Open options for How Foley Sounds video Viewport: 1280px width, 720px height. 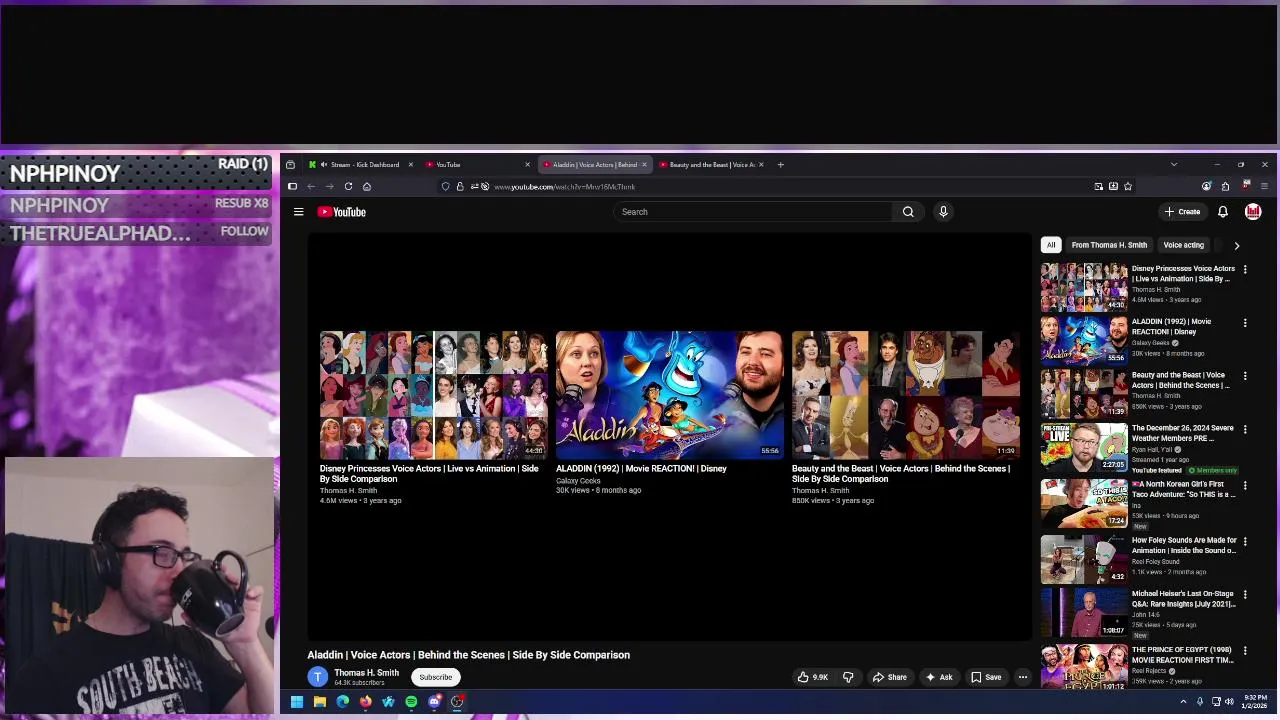pos(1245,541)
